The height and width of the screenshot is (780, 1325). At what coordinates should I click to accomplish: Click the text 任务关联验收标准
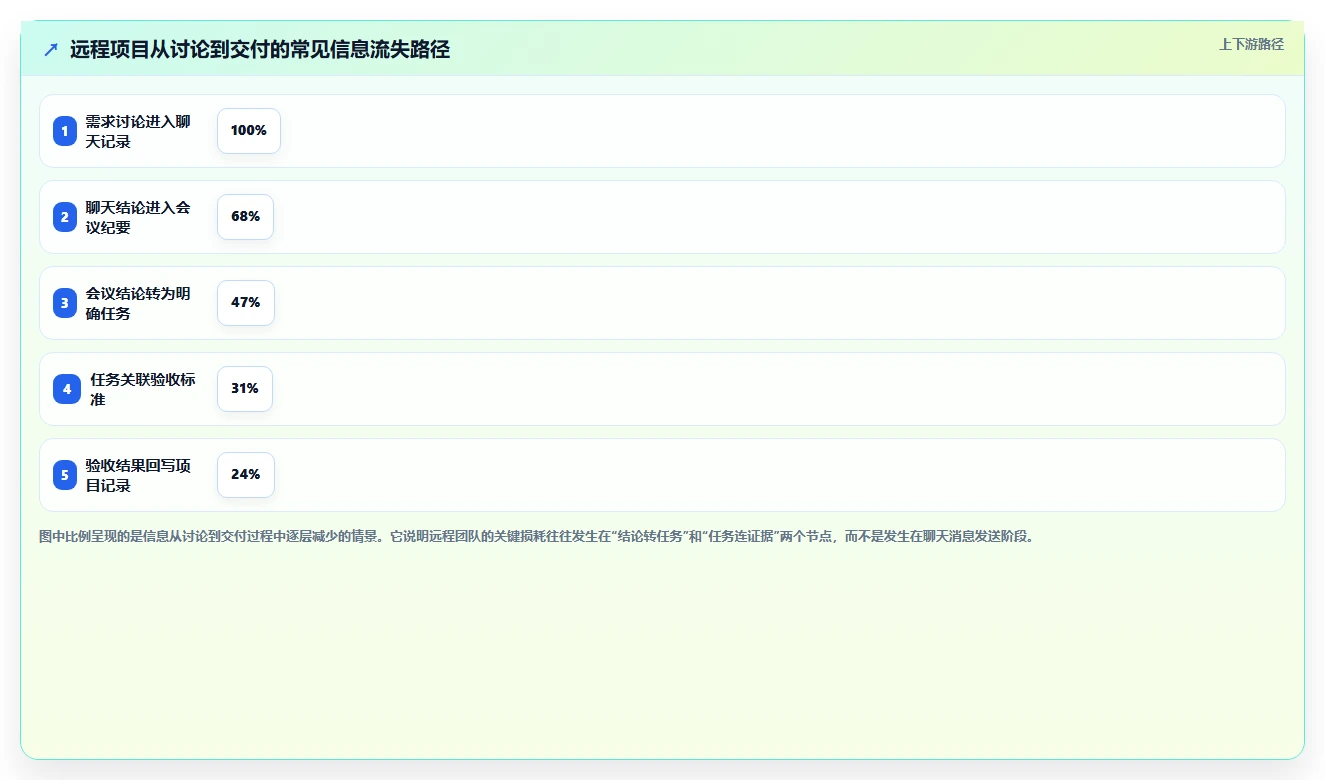pyautogui.click(x=143, y=389)
